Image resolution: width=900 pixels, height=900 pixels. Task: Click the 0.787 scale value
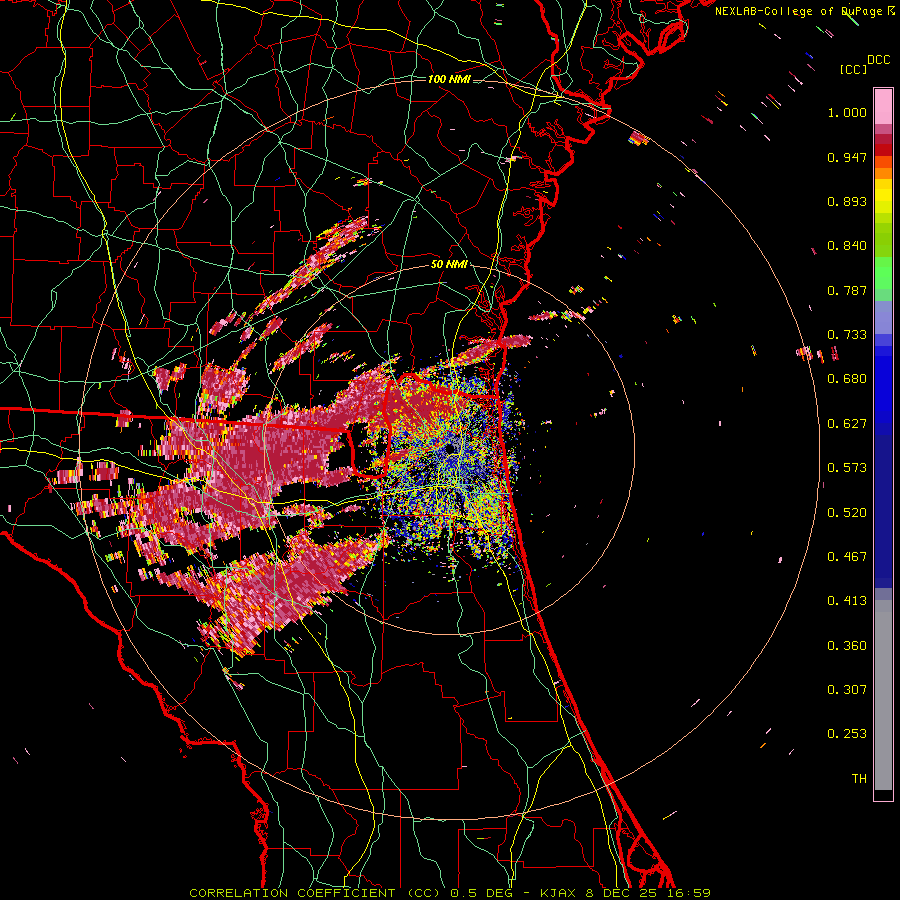pyautogui.click(x=847, y=290)
